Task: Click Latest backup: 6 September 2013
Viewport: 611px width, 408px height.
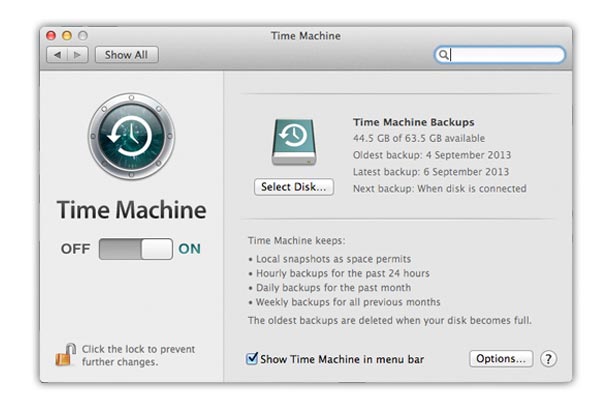Action: tap(431, 172)
